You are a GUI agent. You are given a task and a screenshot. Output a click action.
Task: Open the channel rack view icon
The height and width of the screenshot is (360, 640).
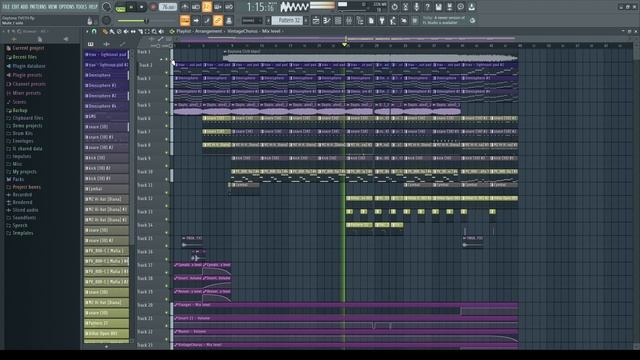coord(338,20)
